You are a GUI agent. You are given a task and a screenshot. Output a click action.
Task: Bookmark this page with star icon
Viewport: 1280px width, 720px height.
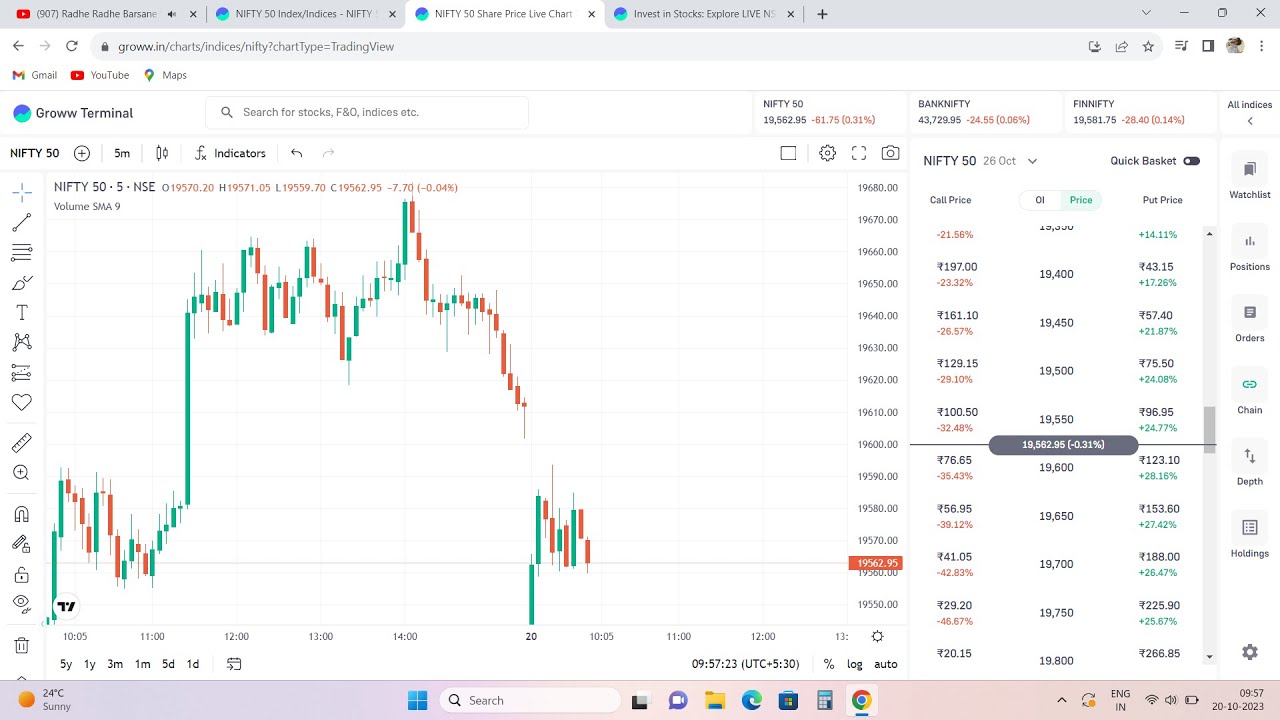tap(1148, 46)
